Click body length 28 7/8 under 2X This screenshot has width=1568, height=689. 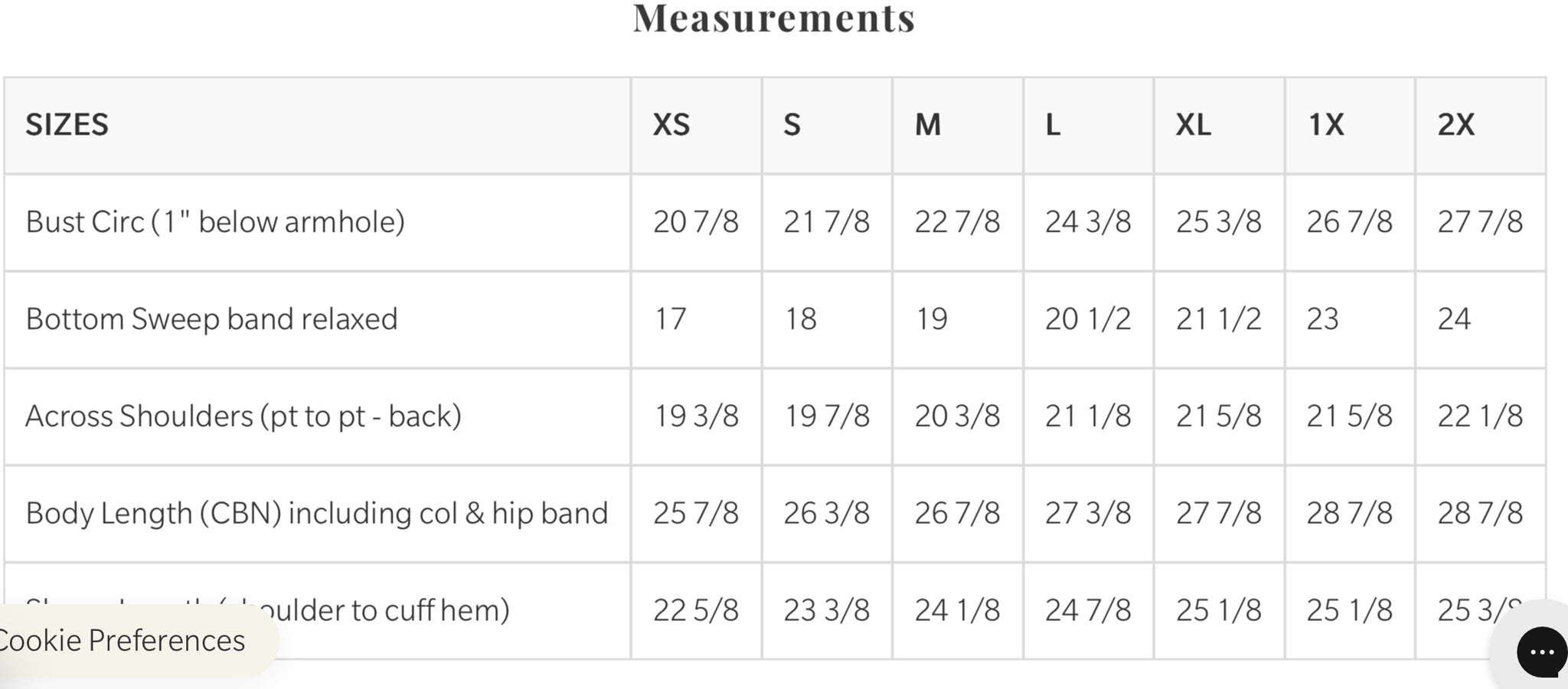click(x=1480, y=513)
